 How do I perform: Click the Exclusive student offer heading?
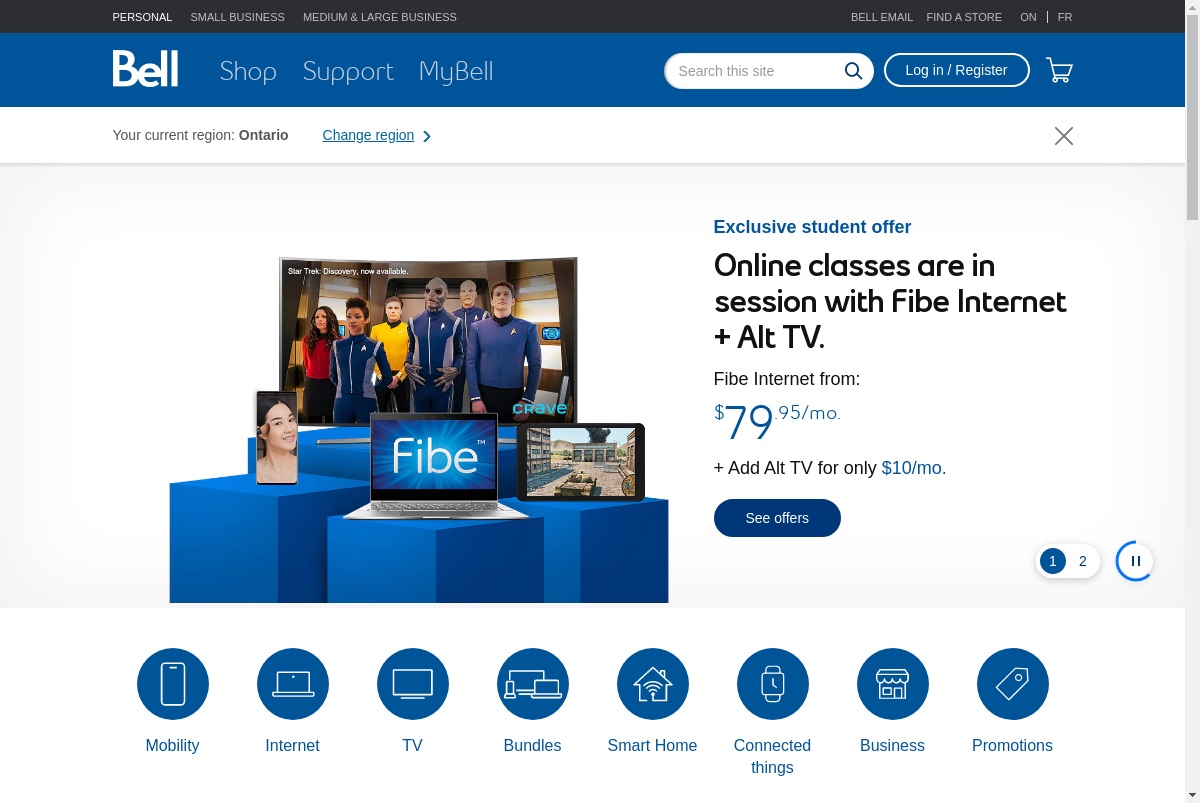tap(812, 227)
